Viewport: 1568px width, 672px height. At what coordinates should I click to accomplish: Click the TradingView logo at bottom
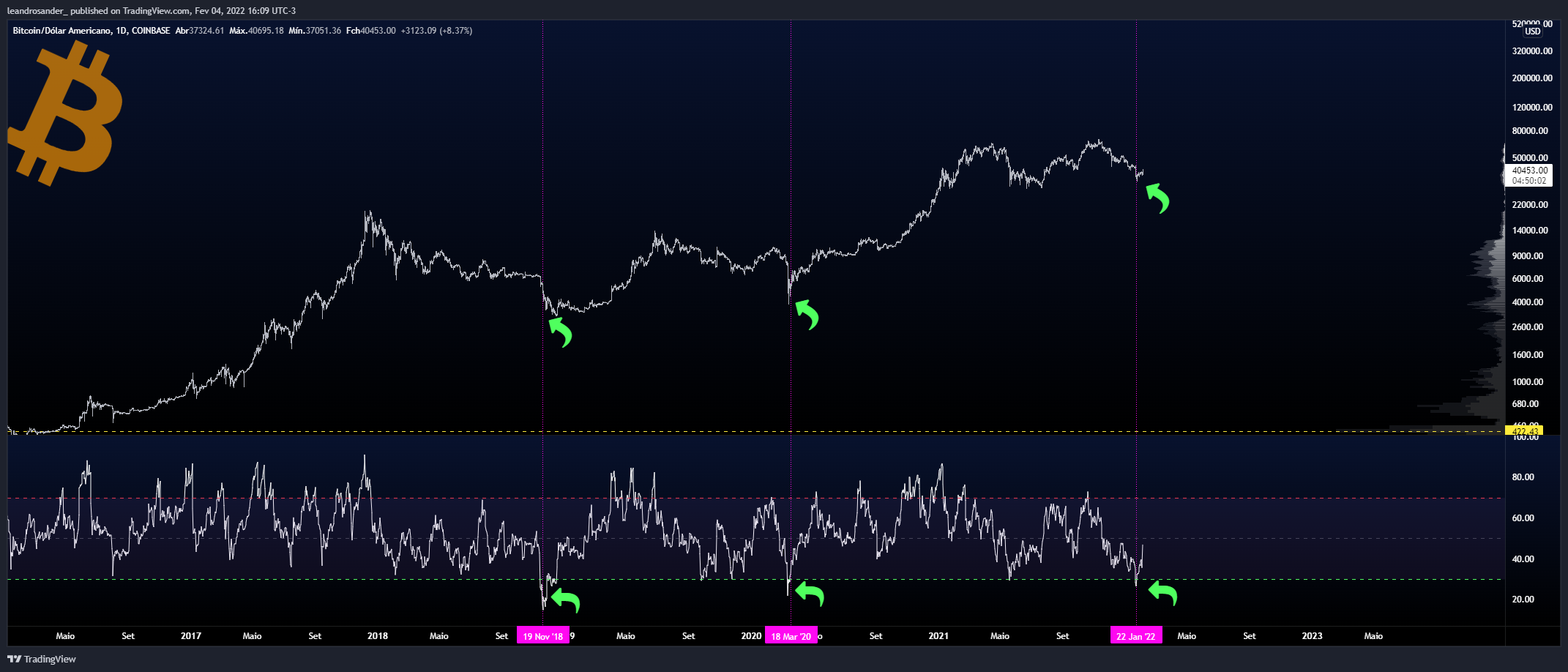(x=42, y=659)
